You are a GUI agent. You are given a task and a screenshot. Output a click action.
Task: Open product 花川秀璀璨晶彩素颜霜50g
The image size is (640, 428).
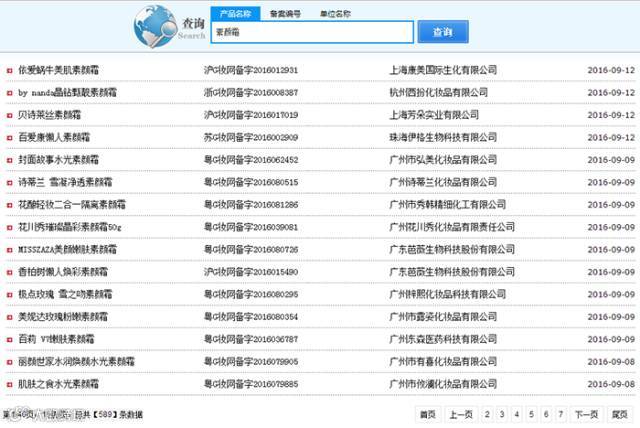pos(70,227)
